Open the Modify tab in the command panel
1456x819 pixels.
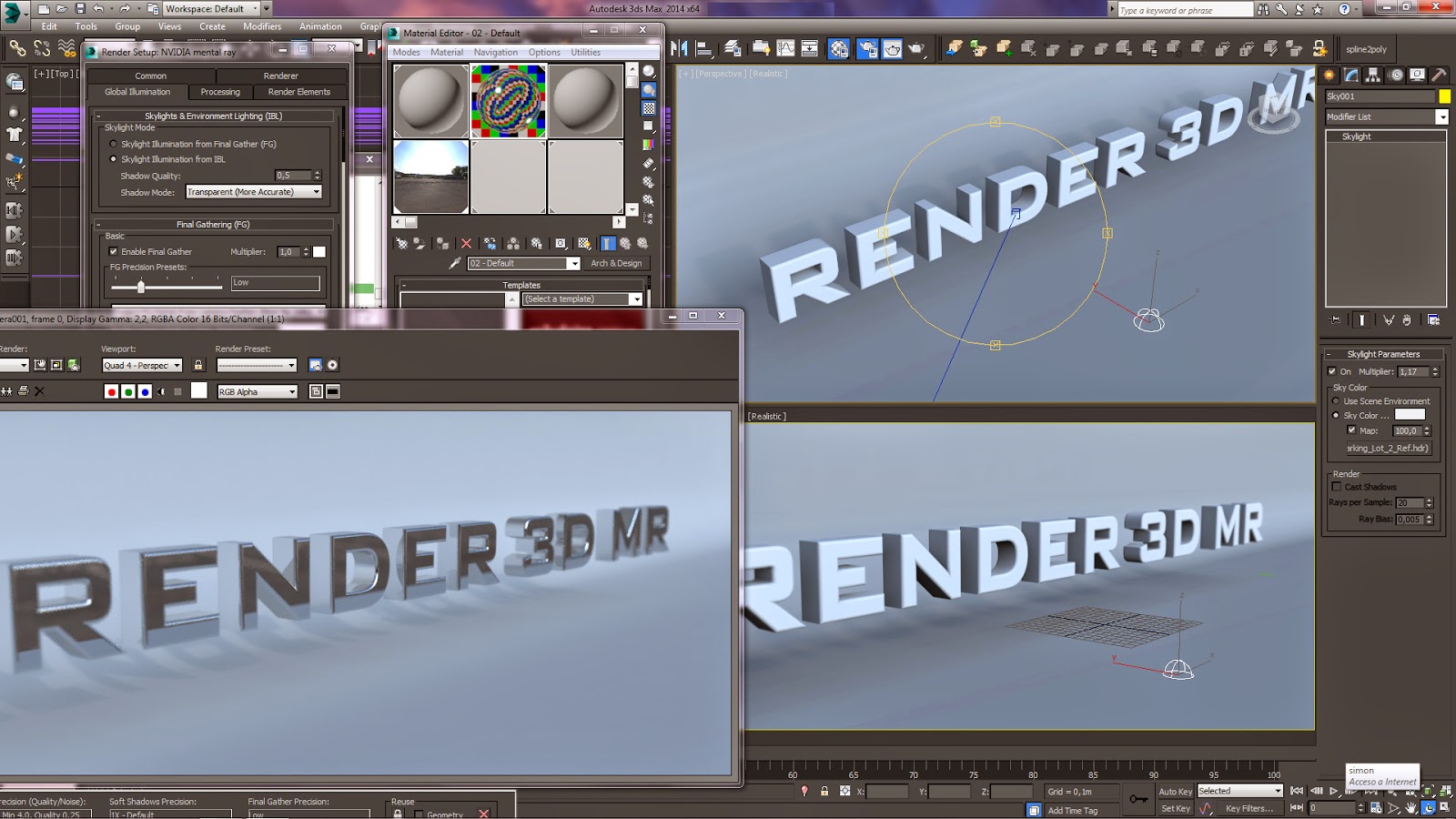tap(1351, 75)
